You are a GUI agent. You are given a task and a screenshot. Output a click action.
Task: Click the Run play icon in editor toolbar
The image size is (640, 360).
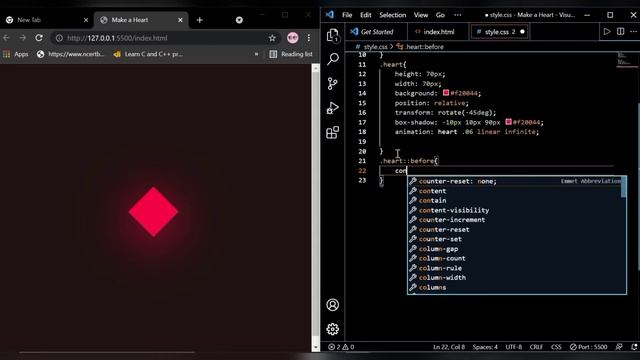pyautogui.click(x=607, y=31)
